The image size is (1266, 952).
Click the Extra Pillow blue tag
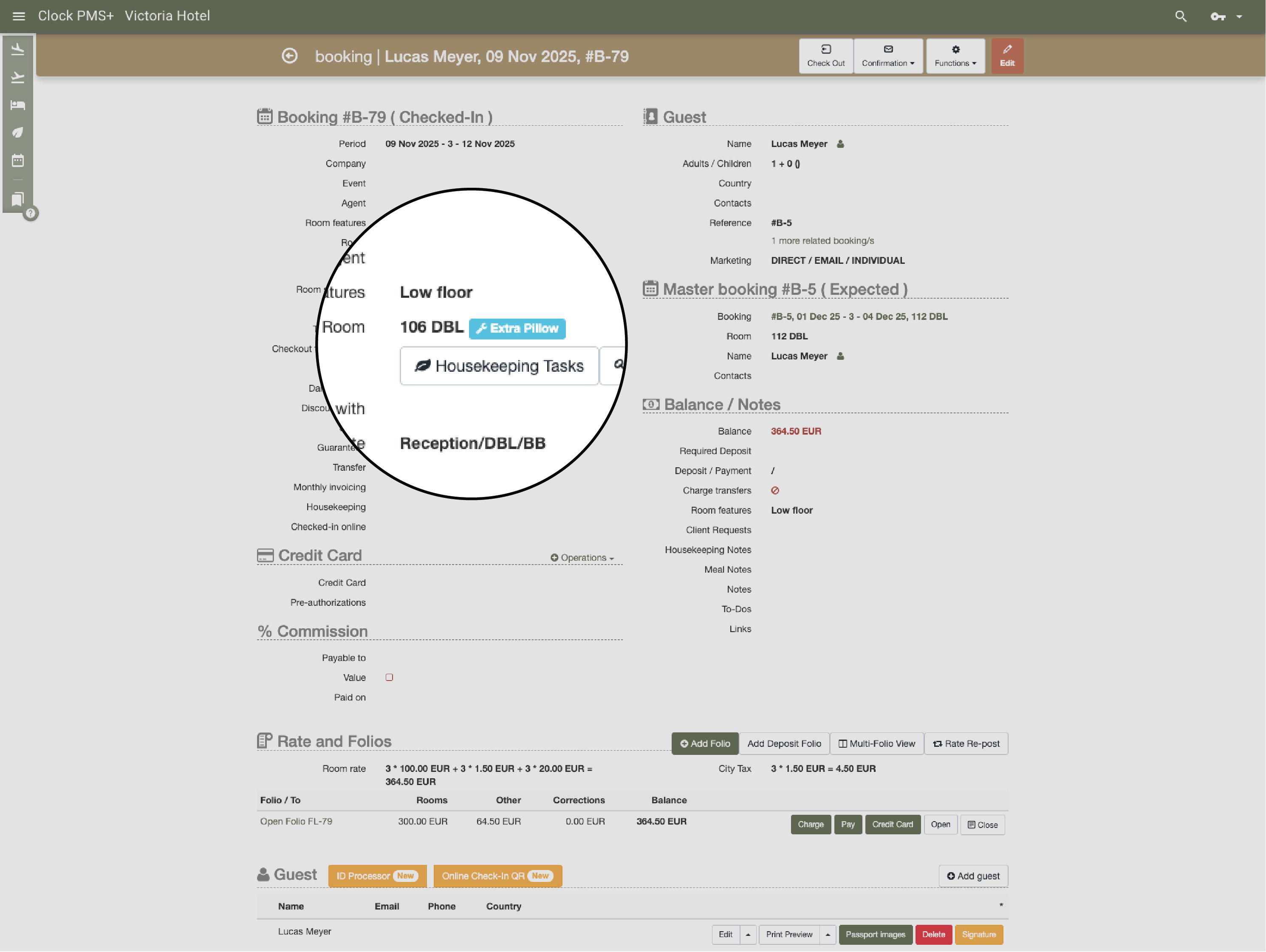click(x=517, y=329)
